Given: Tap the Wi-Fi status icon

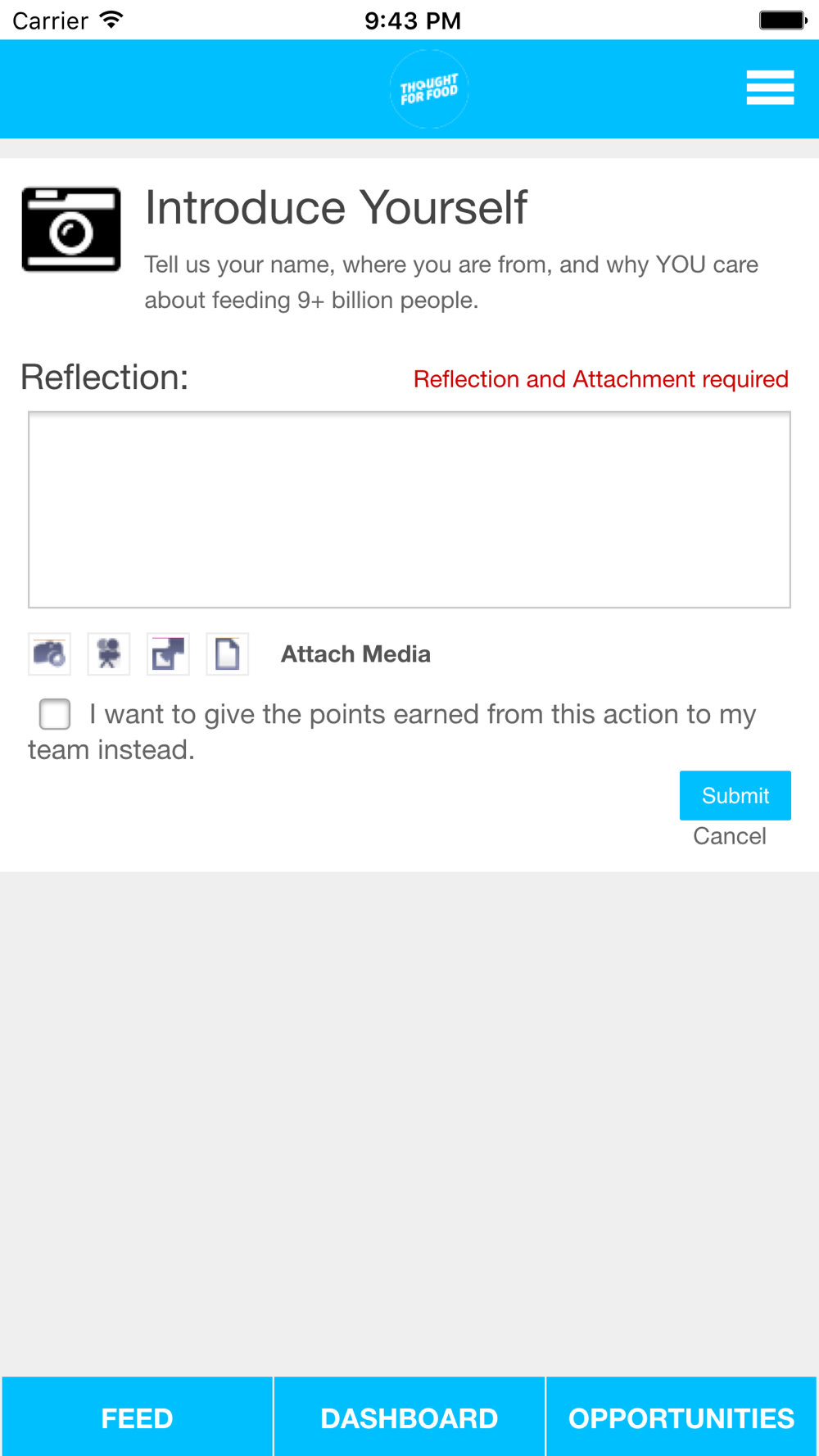Looking at the screenshot, I should [111, 20].
